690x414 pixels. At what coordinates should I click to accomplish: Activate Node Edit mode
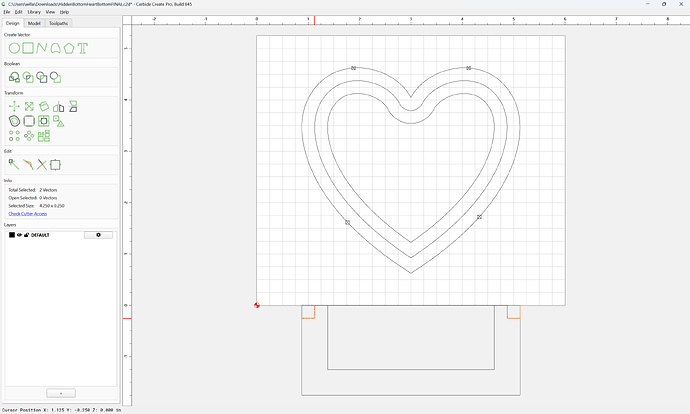(x=14, y=165)
